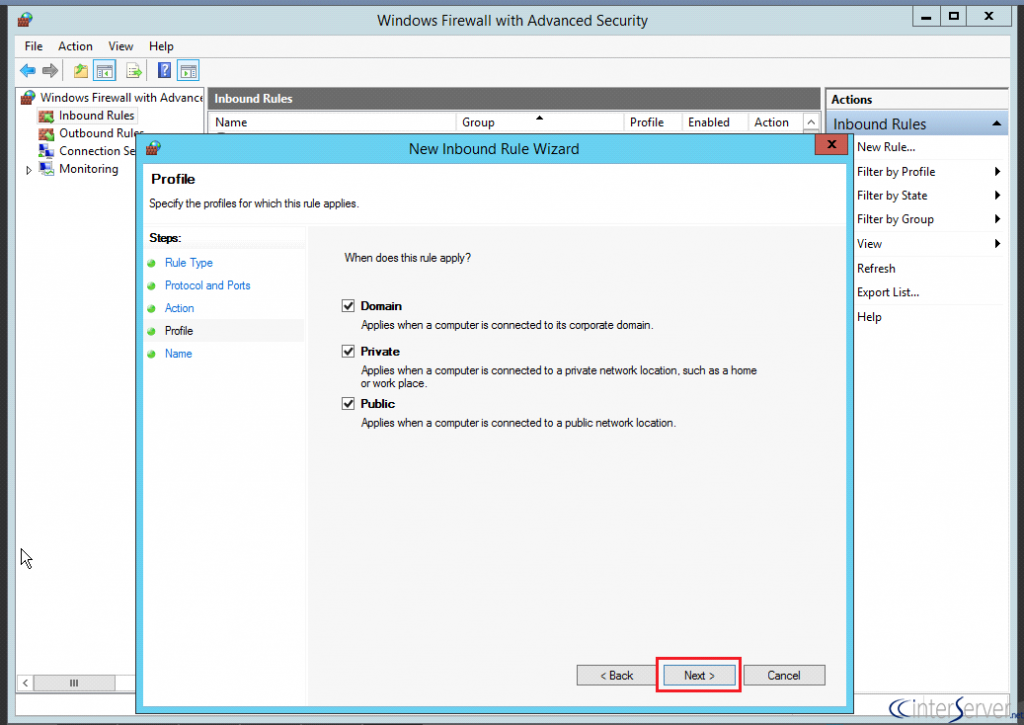The height and width of the screenshot is (725, 1024).
Task: Go to the Rule Type step
Action: point(189,263)
